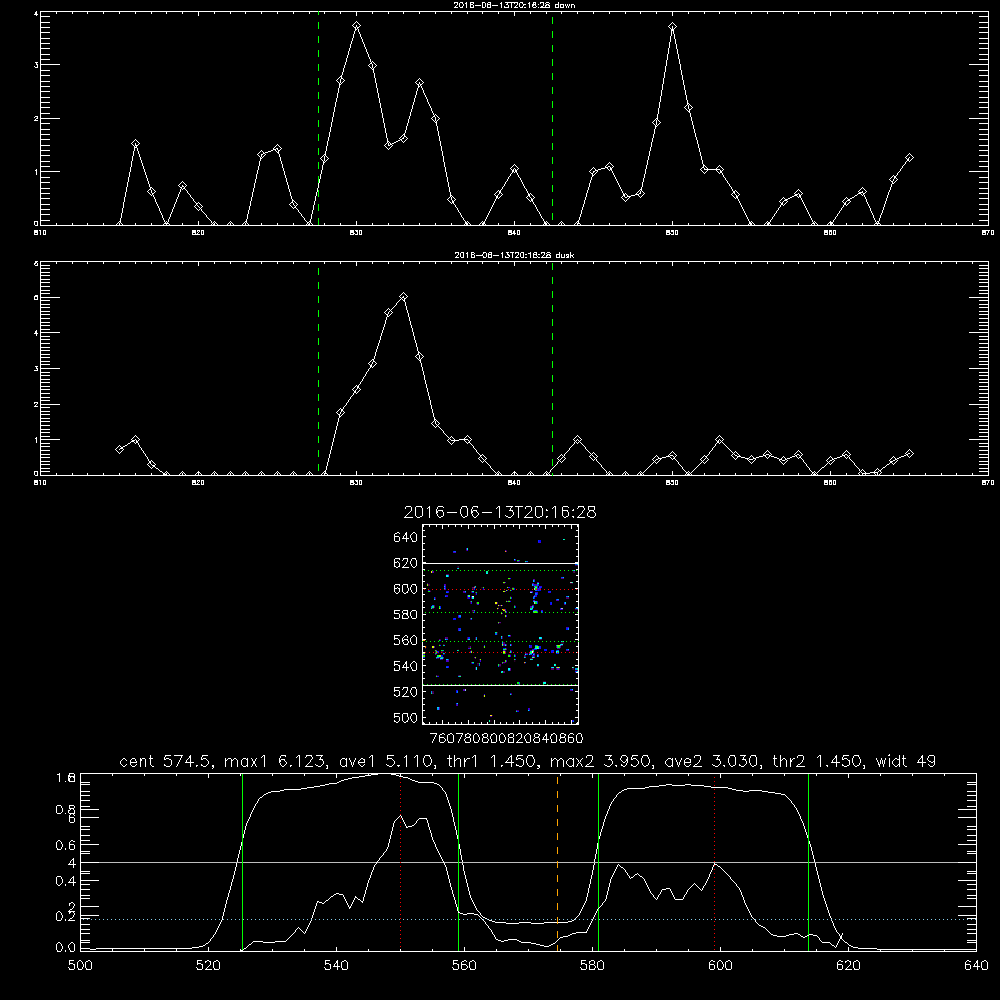Click the color detector image thumbnail
Viewport: 1000px width, 1000px height.
501,624
